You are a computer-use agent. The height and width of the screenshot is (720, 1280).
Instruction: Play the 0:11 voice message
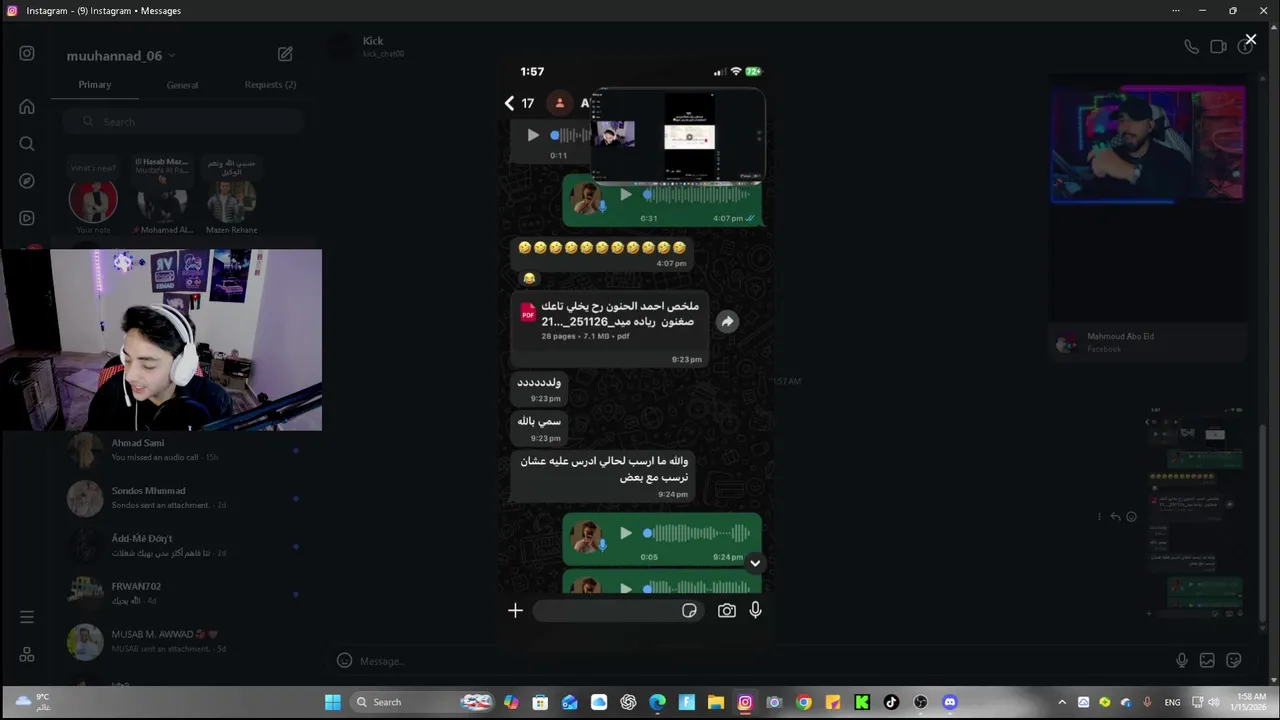tap(533, 135)
